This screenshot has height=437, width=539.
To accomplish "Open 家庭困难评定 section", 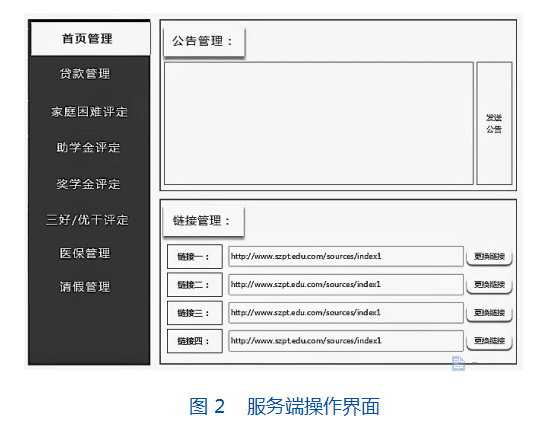I will click(89, 112).
